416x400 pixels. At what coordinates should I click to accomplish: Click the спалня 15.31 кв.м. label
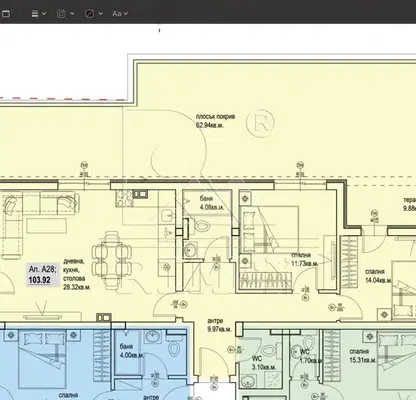(x=363, y=356)
